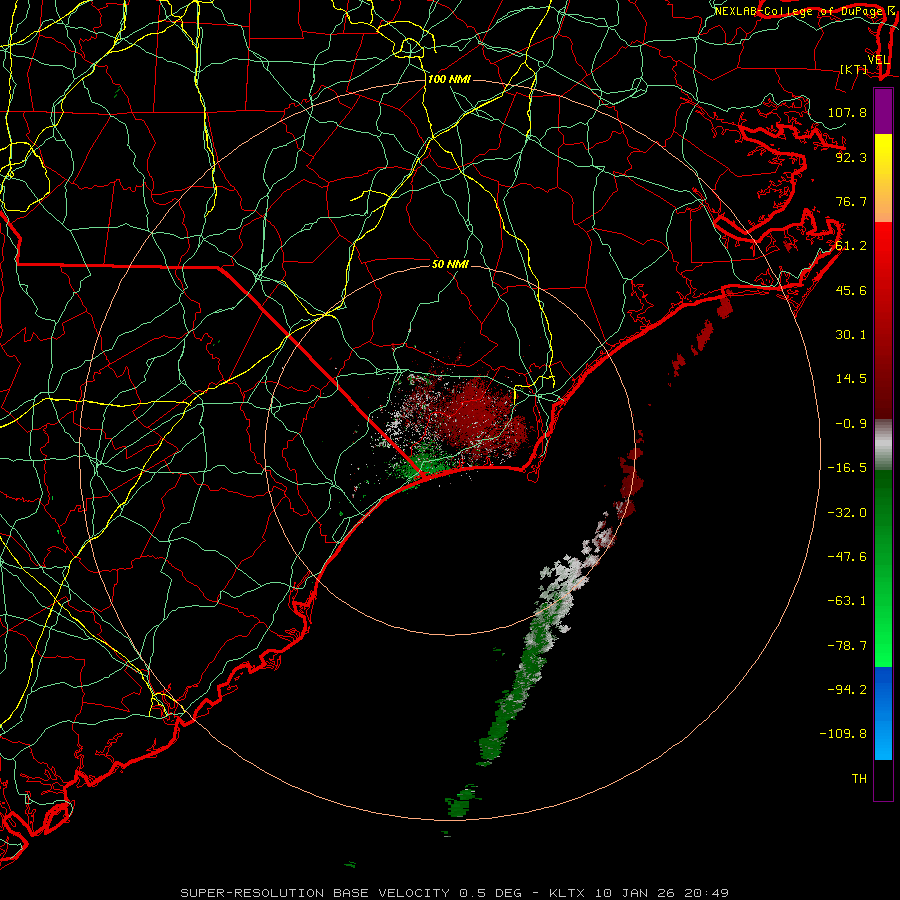Click the -63.1 legend value

click(x=847, y=601)
